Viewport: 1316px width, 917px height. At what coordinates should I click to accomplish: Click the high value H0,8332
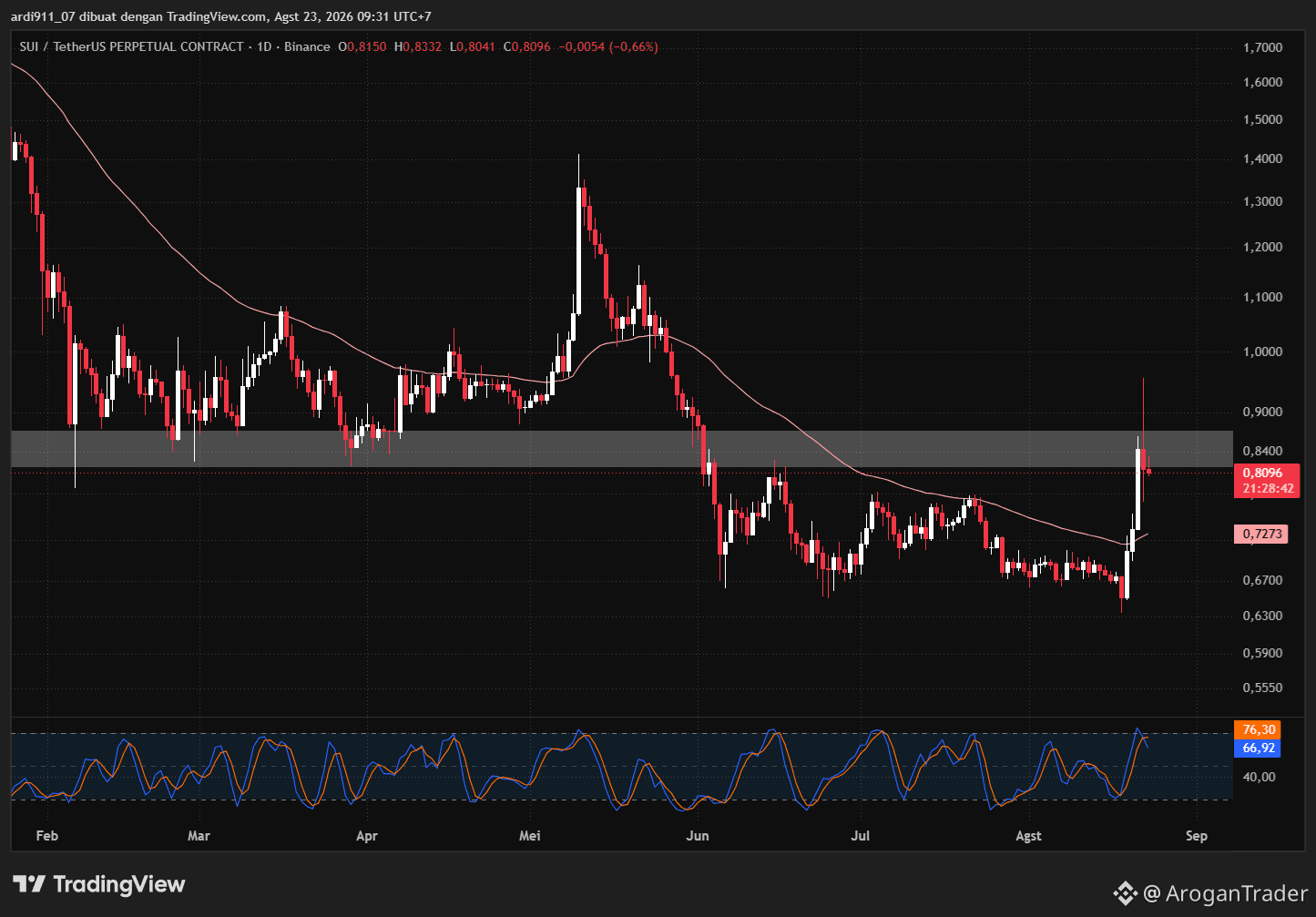pyautogui.click(x=418, y=46)
